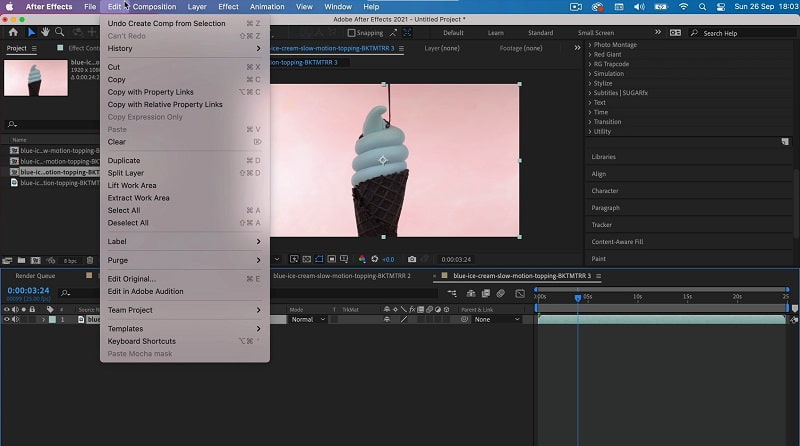
Task: Click the Home icon in toolbar
Action: 13,32
